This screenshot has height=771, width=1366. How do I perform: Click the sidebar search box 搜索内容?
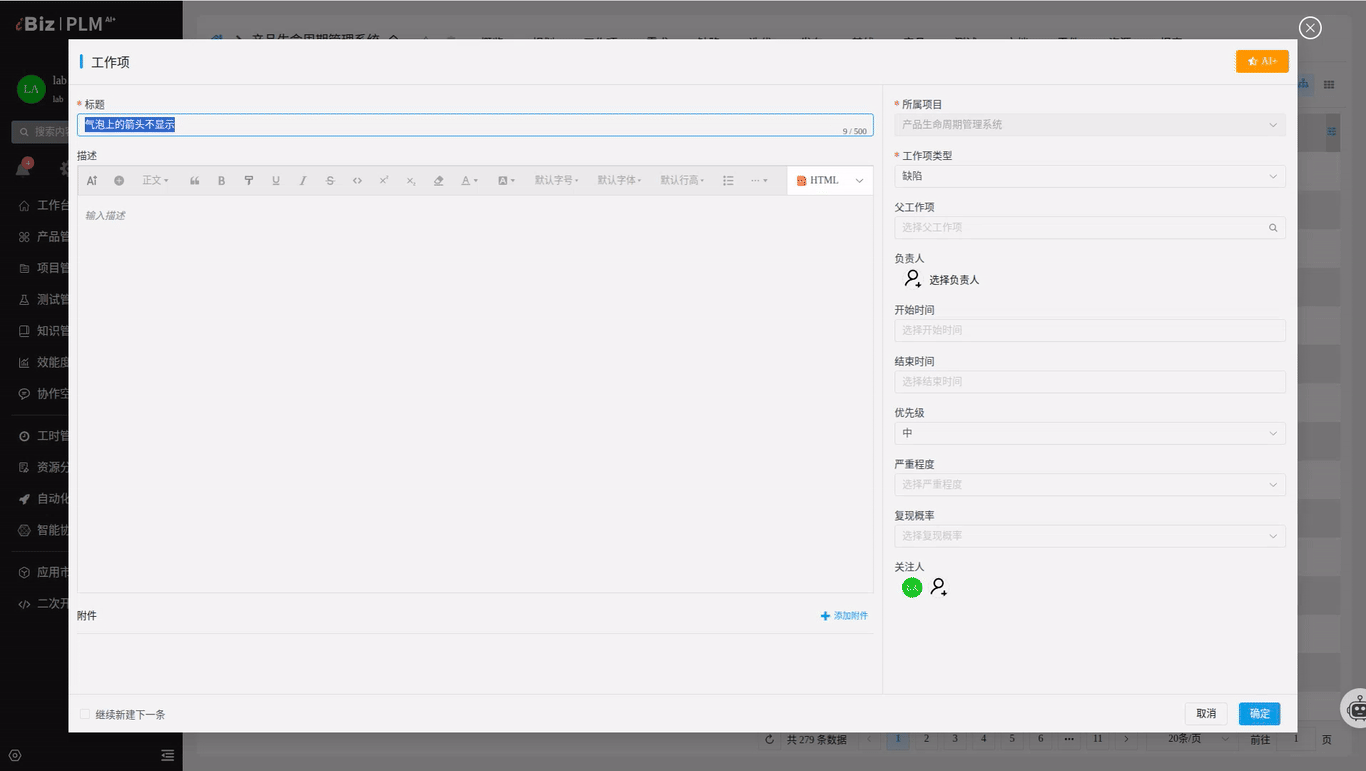coord(41,132)
